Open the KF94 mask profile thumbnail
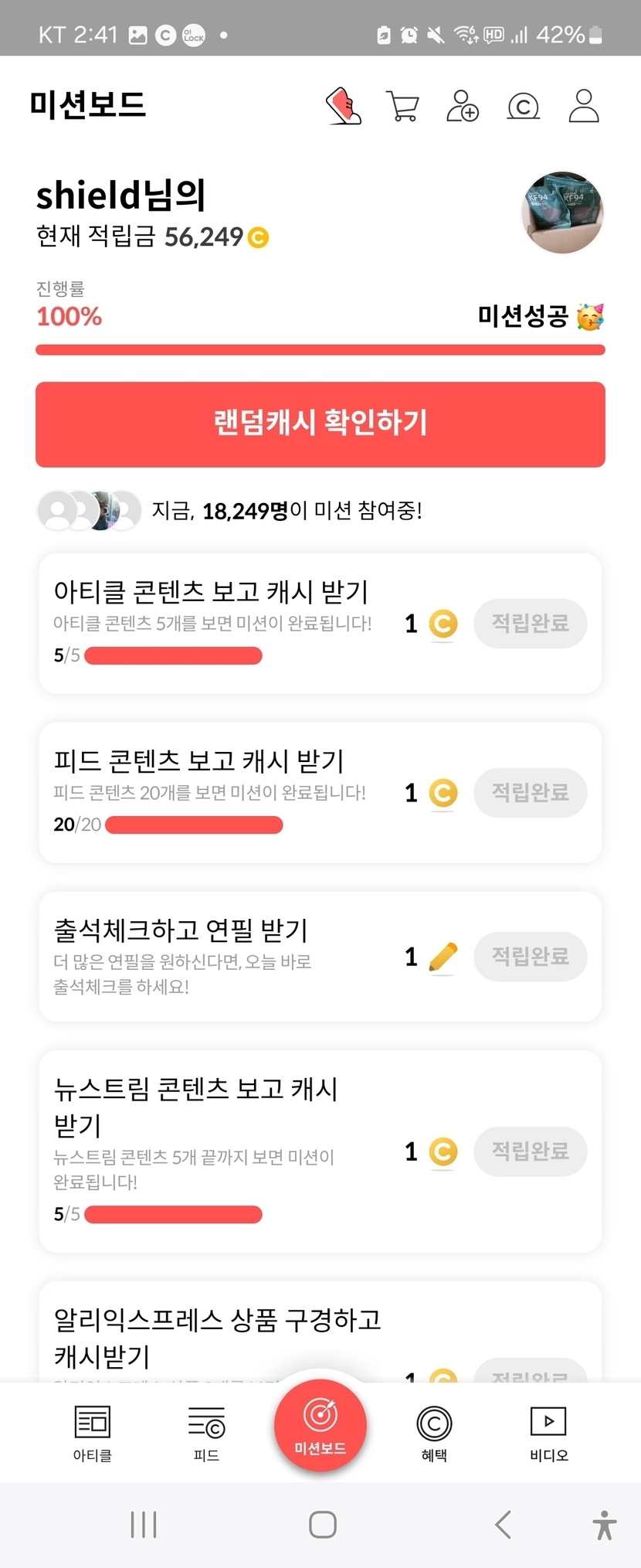Viewport: 641px width, 1568px height. pos(562,213)
